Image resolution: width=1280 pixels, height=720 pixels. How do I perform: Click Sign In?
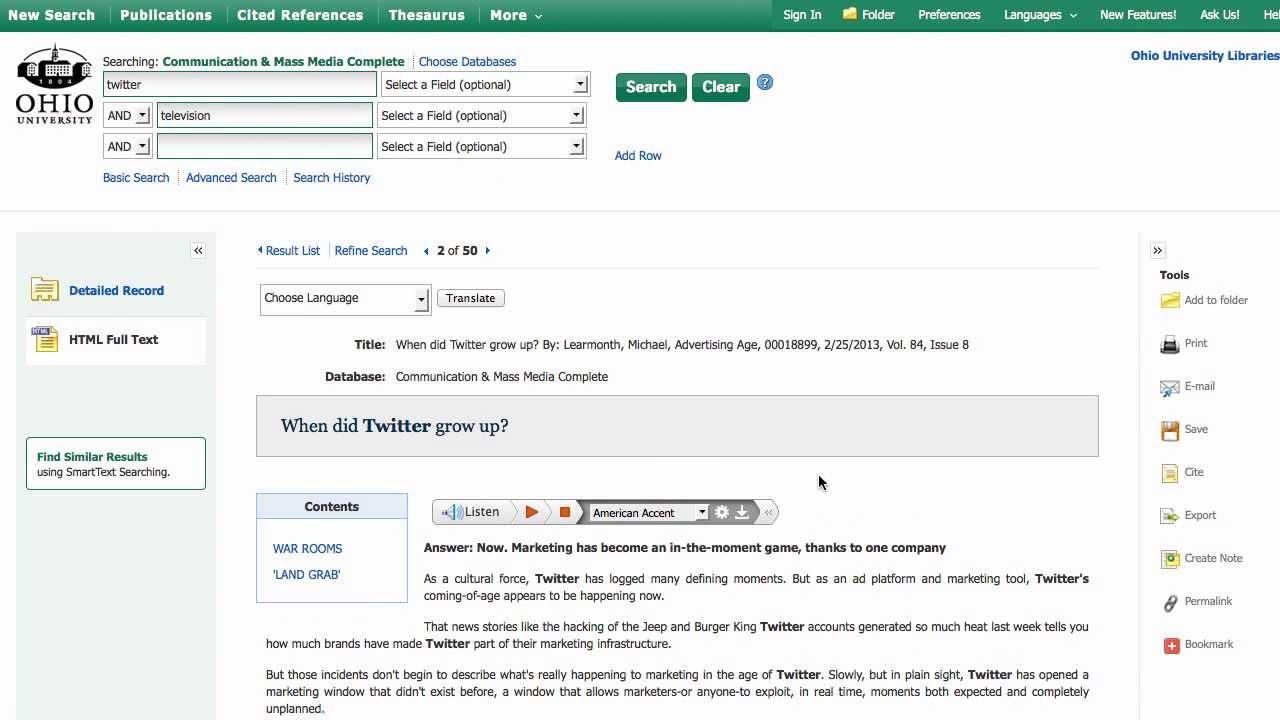point(802,15)
